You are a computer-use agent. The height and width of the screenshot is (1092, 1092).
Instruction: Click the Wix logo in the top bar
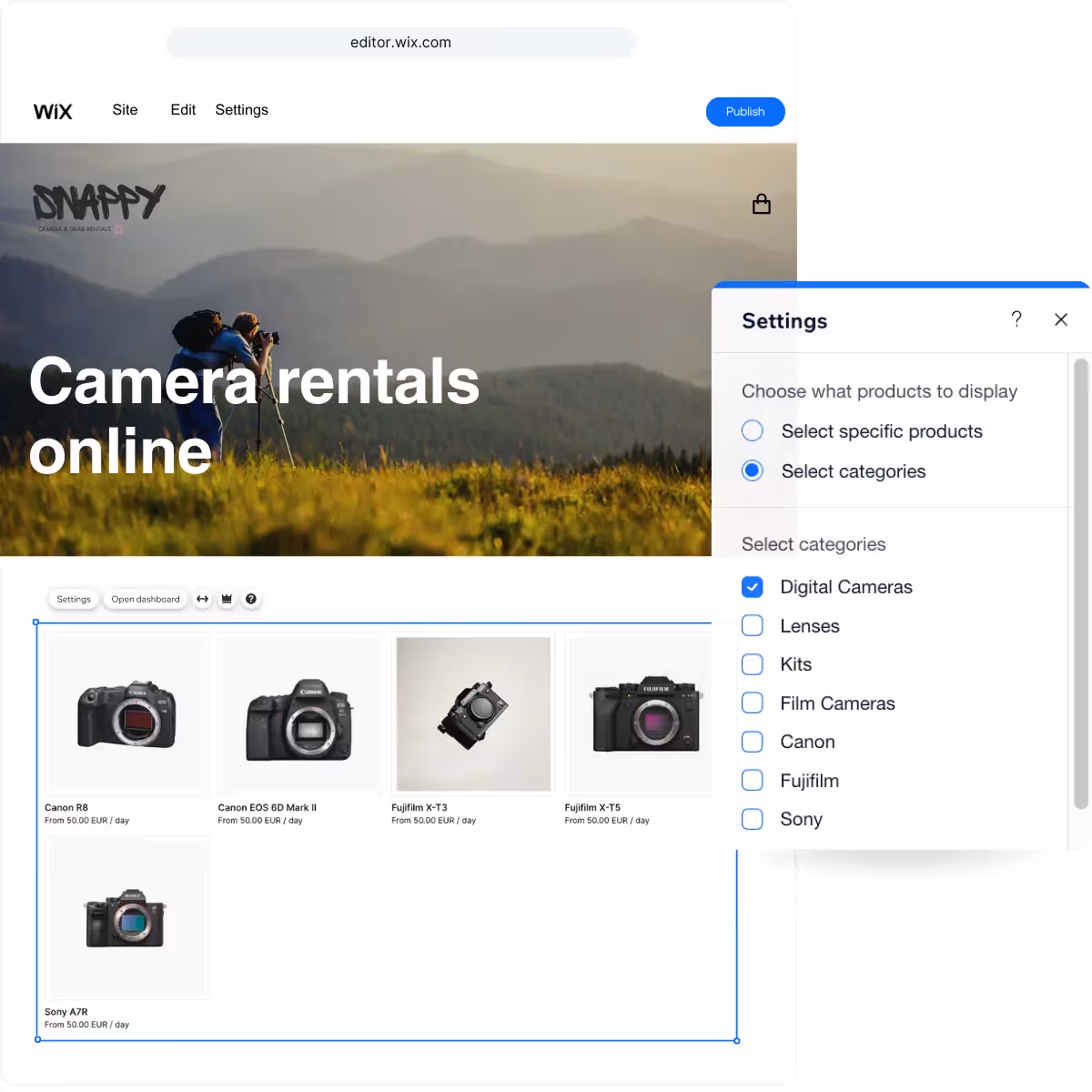(x=52, y=111)
